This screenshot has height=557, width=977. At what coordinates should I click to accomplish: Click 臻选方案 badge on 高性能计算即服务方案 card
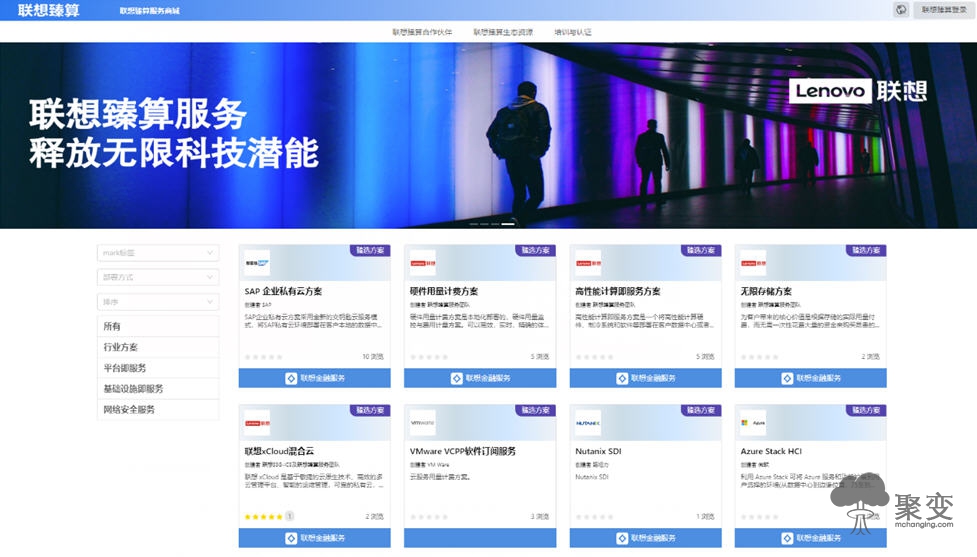tap(701, 250)
